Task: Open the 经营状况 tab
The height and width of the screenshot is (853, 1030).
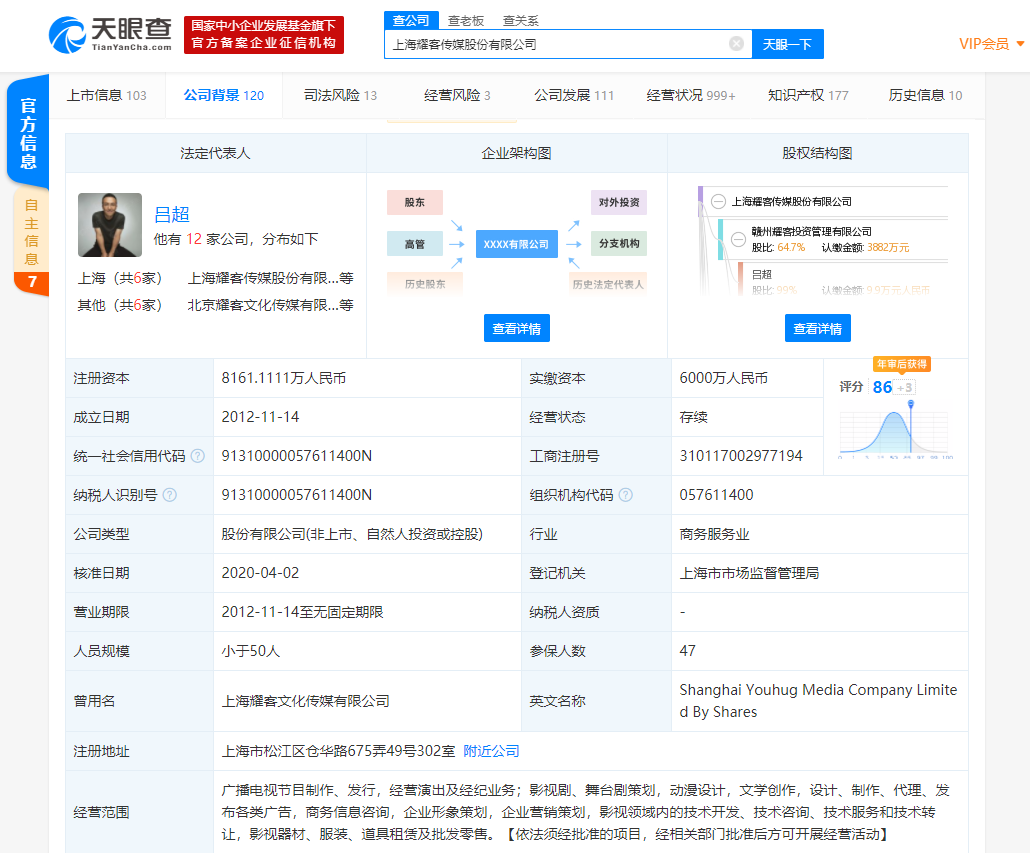Action: pos(691,95)
